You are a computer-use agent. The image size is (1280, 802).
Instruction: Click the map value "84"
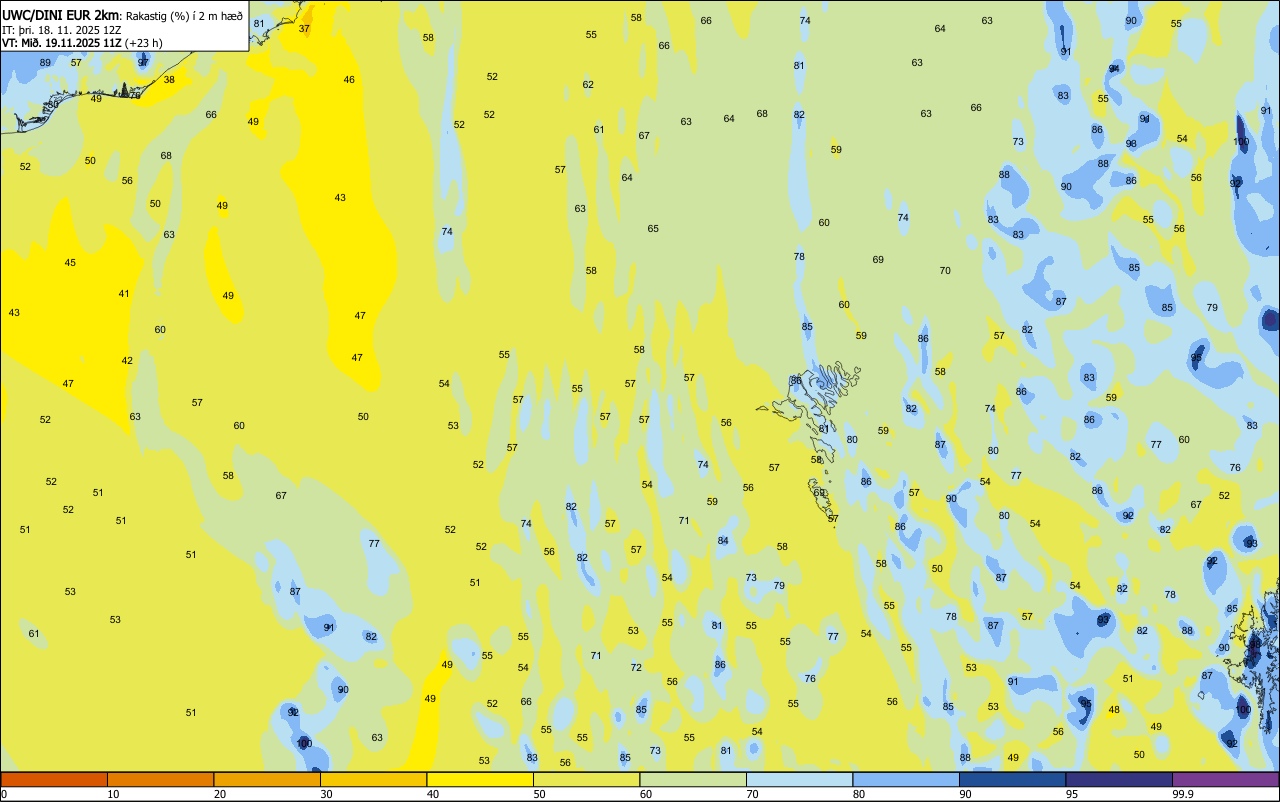tap(723, 541)
